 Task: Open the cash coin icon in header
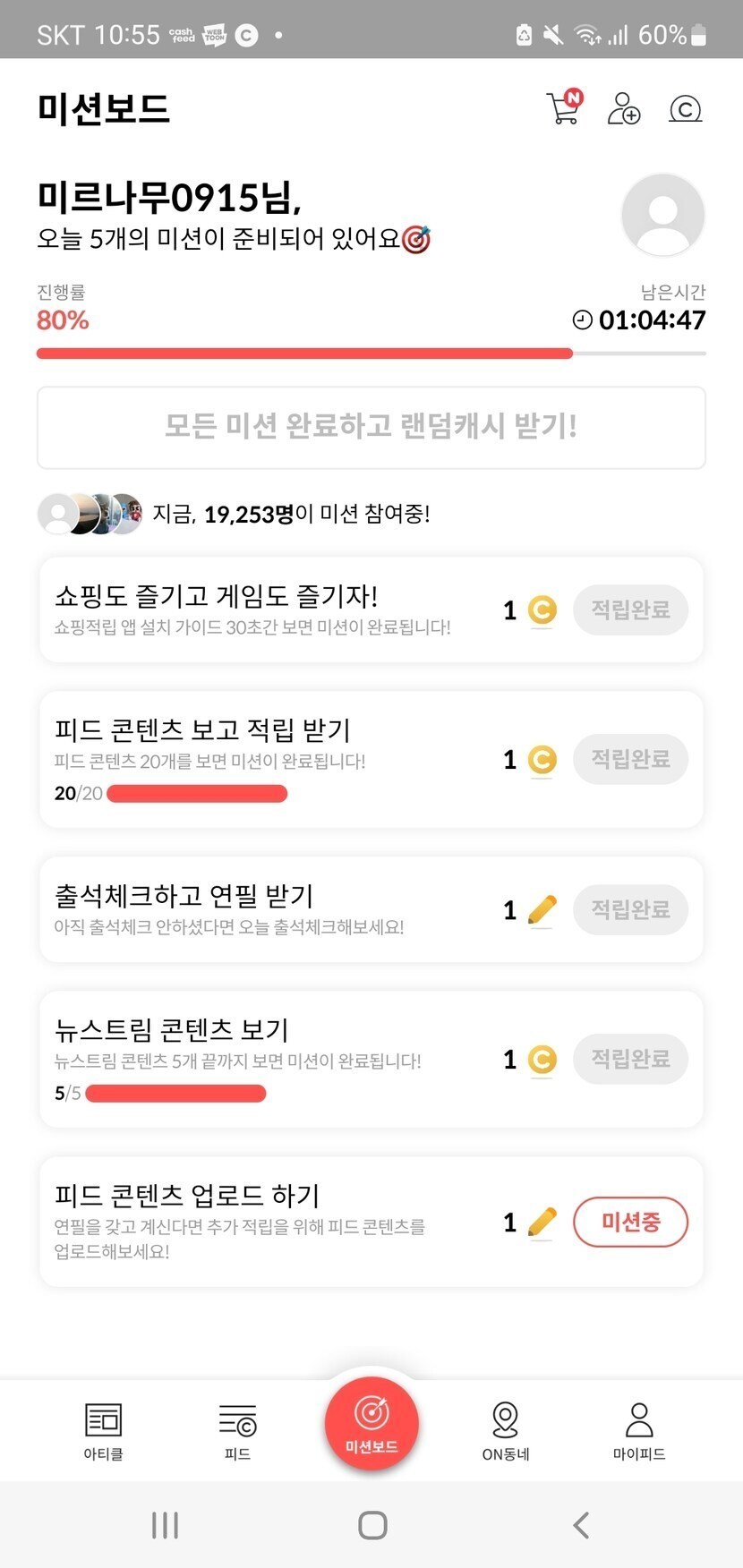click(685, 109)
